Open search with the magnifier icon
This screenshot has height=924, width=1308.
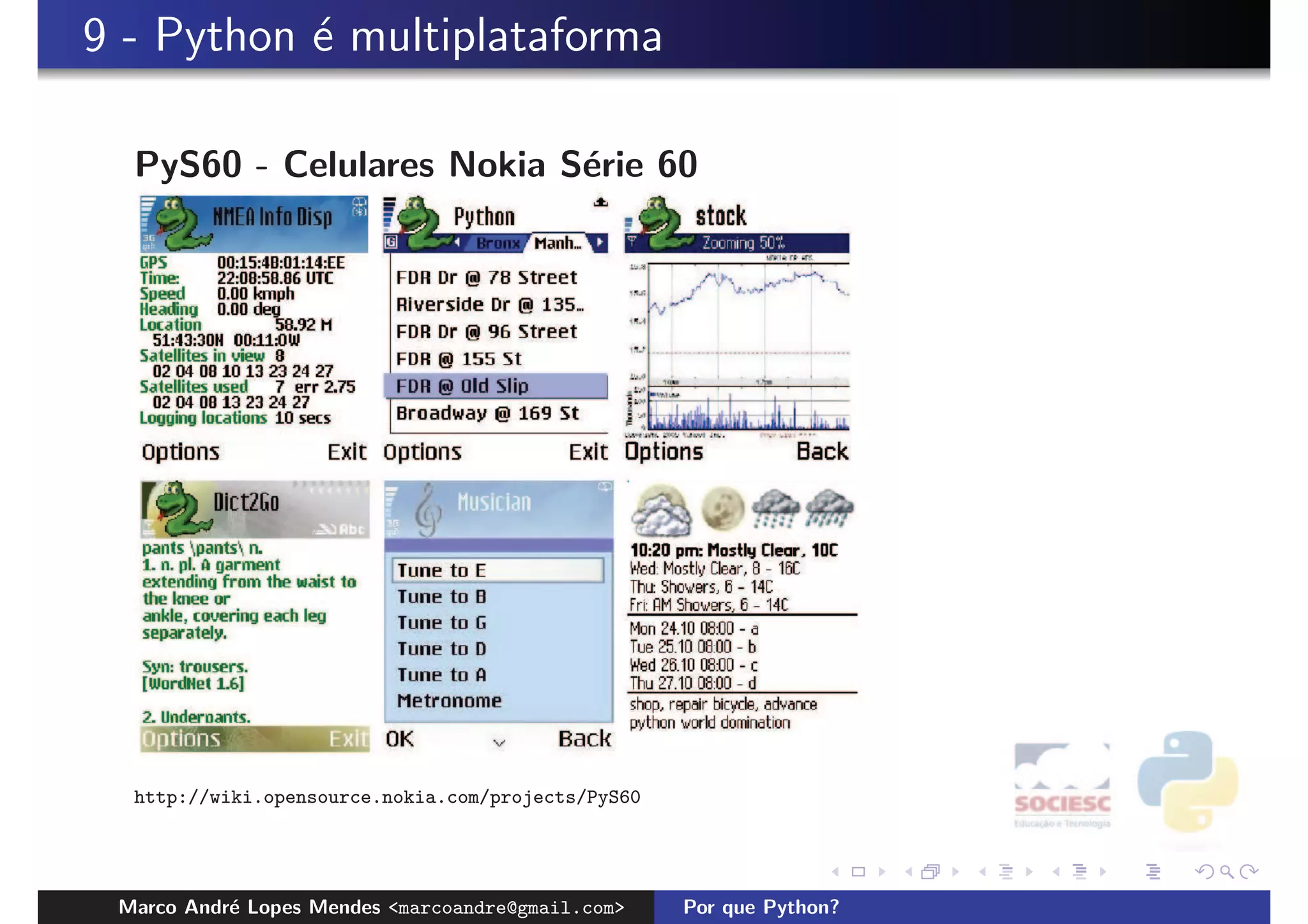tap(1226, 872)
